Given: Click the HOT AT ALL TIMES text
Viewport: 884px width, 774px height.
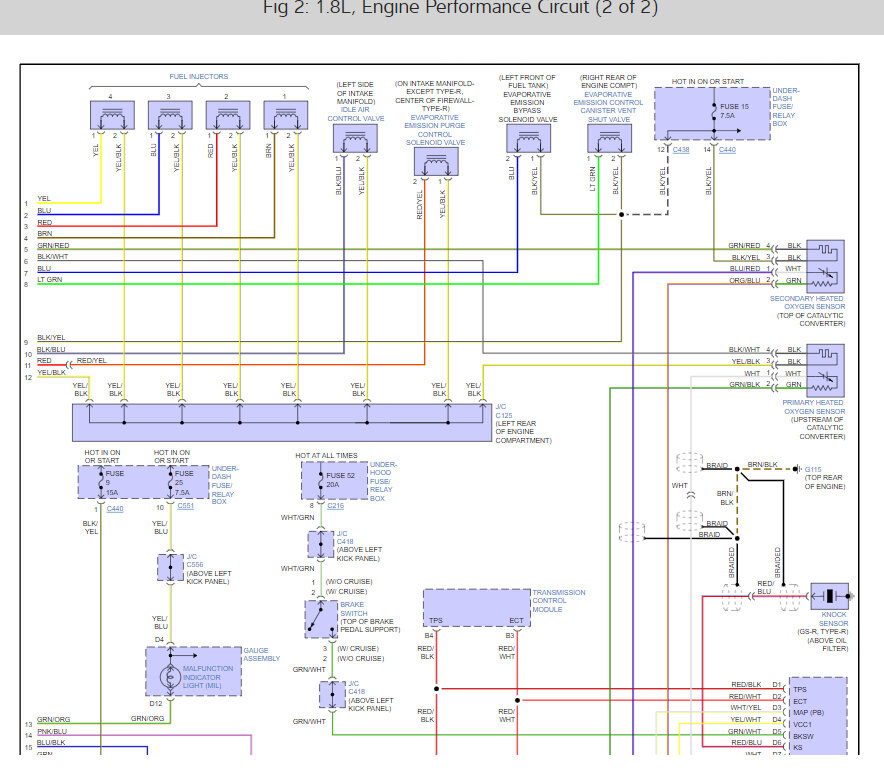Looking at the screenshot, I should pyautogui.click(x=326, y=455).
